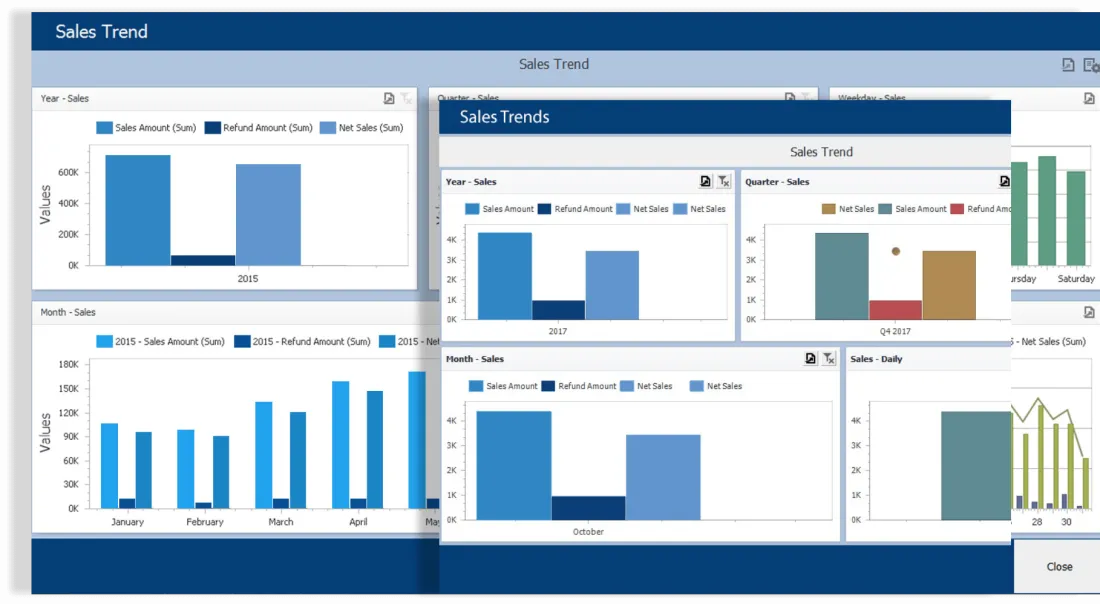Click October Sales Amount bar in Month - Sales
1100x604 pixels.
[x=514, y=466]
